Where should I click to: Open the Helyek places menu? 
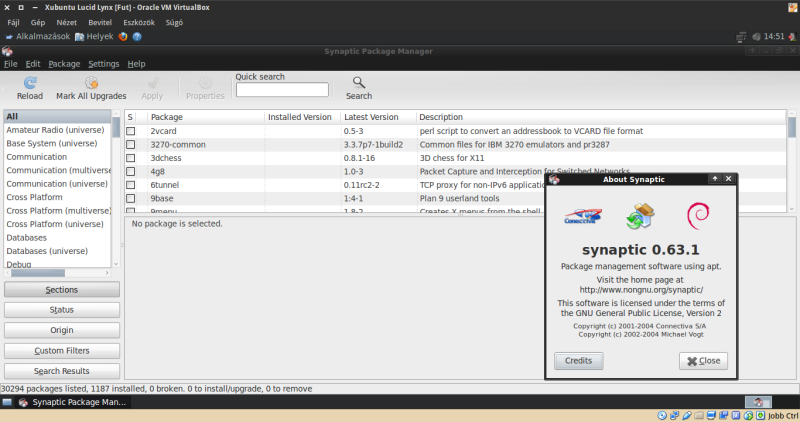(x=94, y=37)
